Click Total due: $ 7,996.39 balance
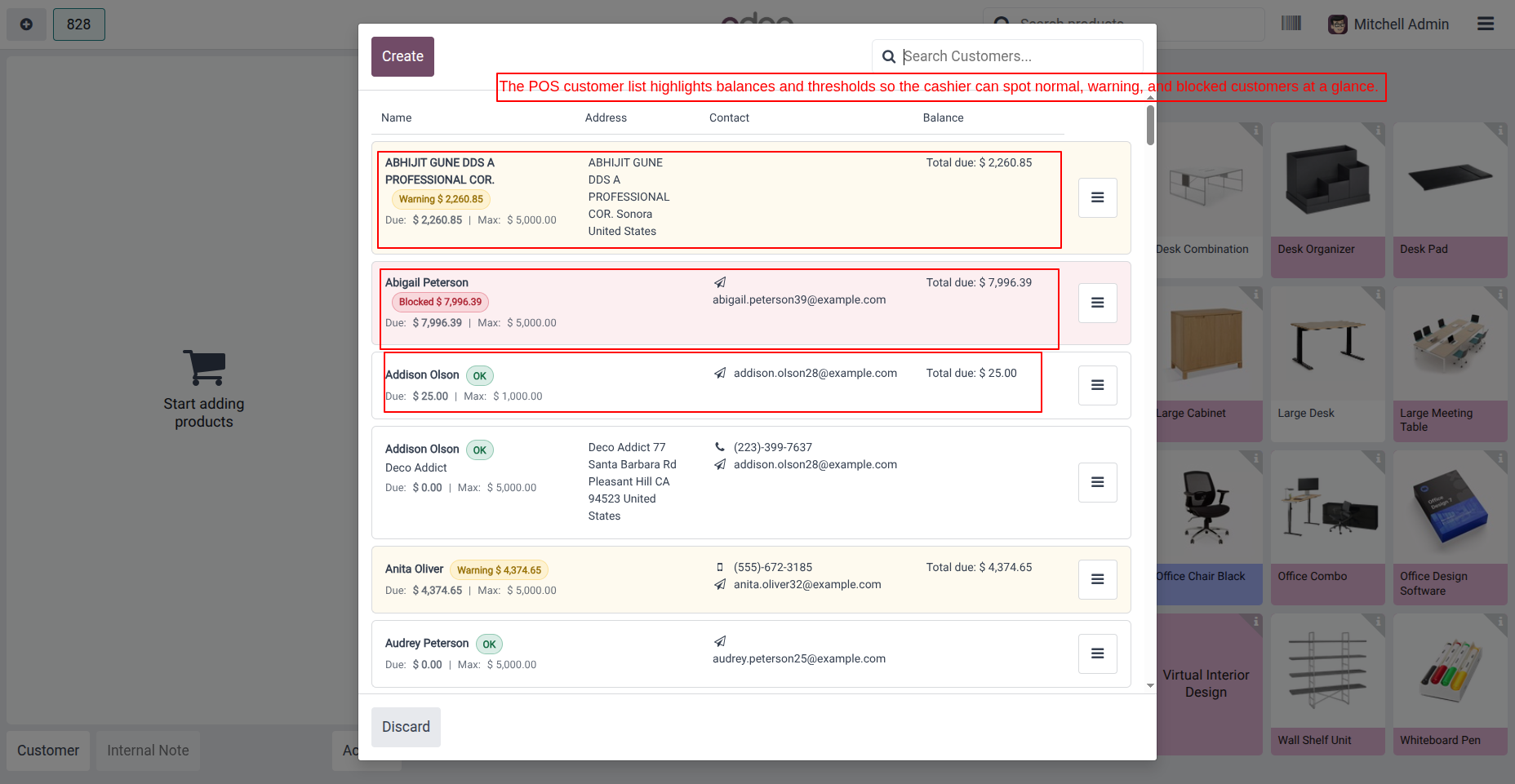 979,282
